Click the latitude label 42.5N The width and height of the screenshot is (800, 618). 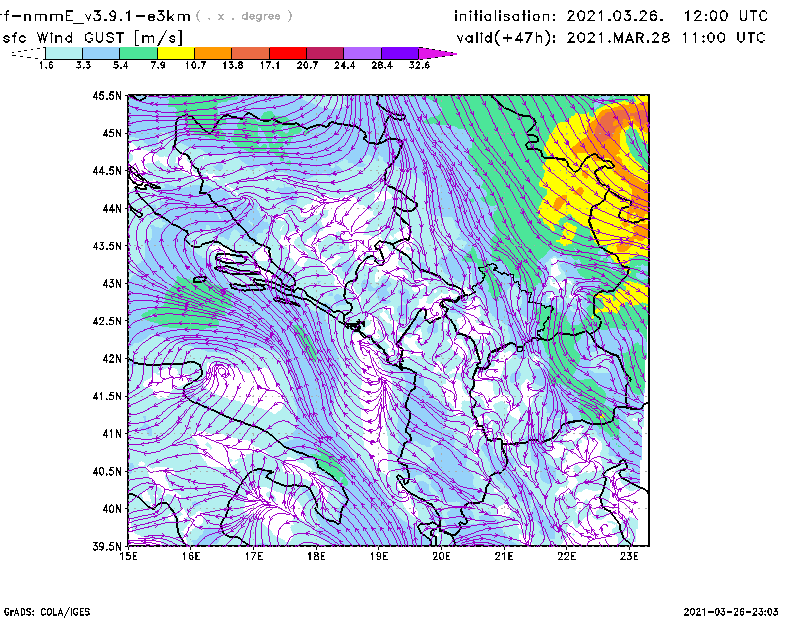[x=107, y=321]
